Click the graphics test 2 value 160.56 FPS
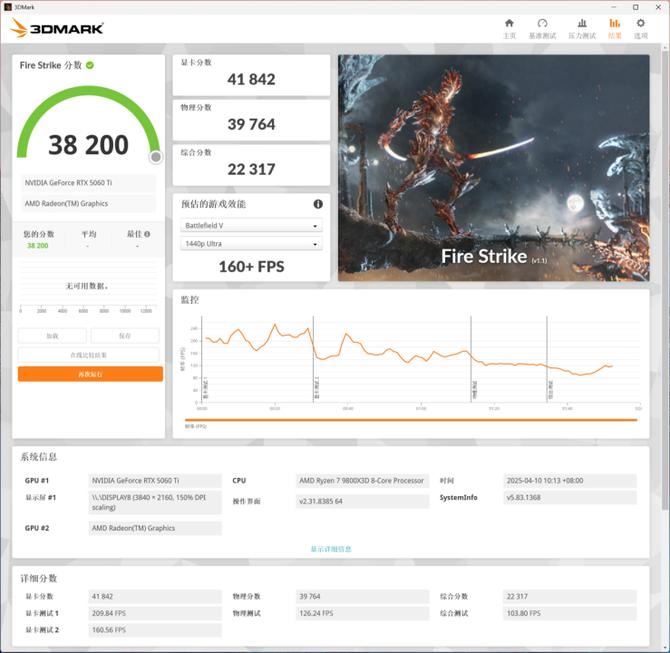The height and width of the screenshot is (653, 670). click(155, 630)
